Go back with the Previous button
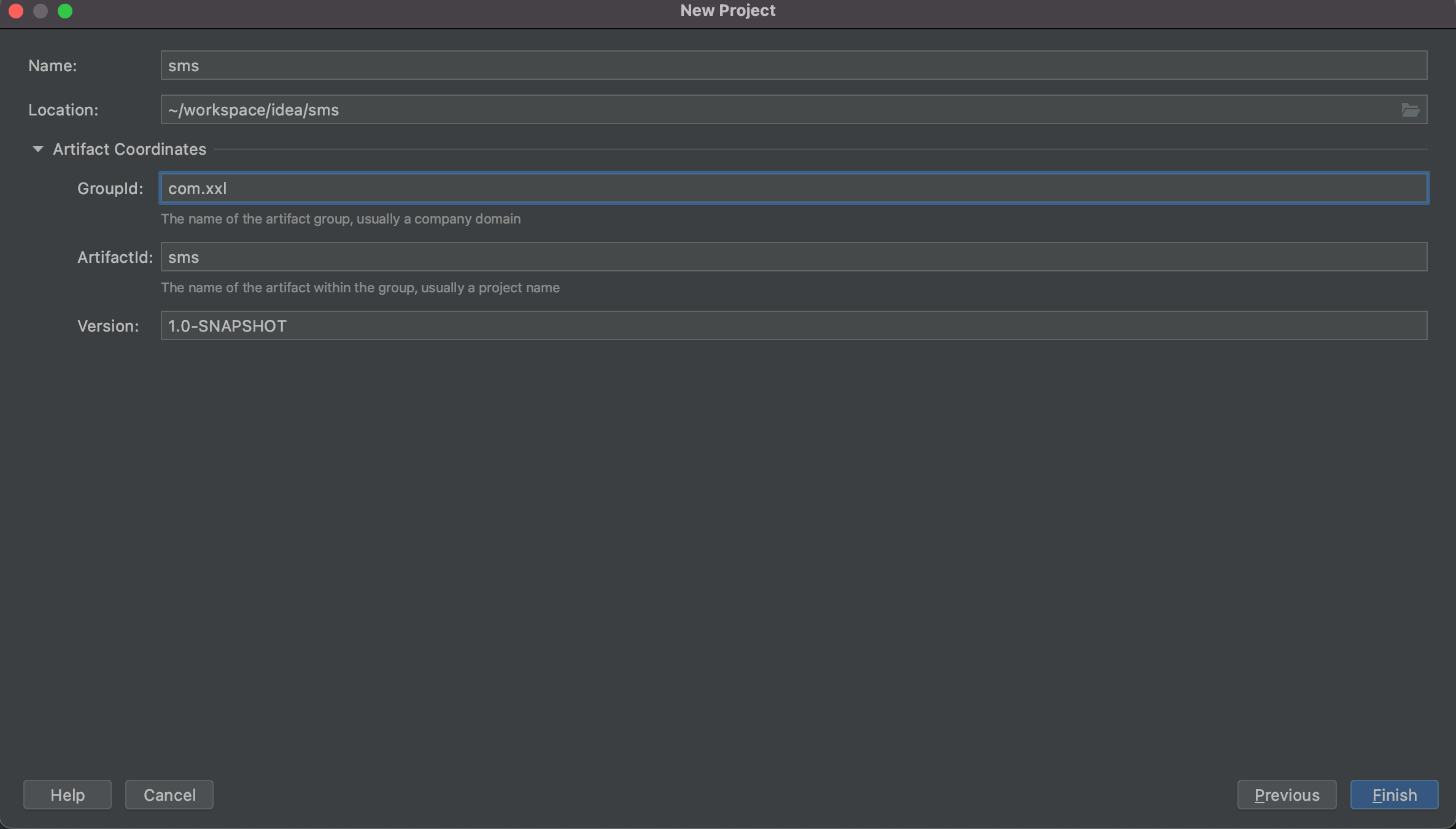 1287,795
